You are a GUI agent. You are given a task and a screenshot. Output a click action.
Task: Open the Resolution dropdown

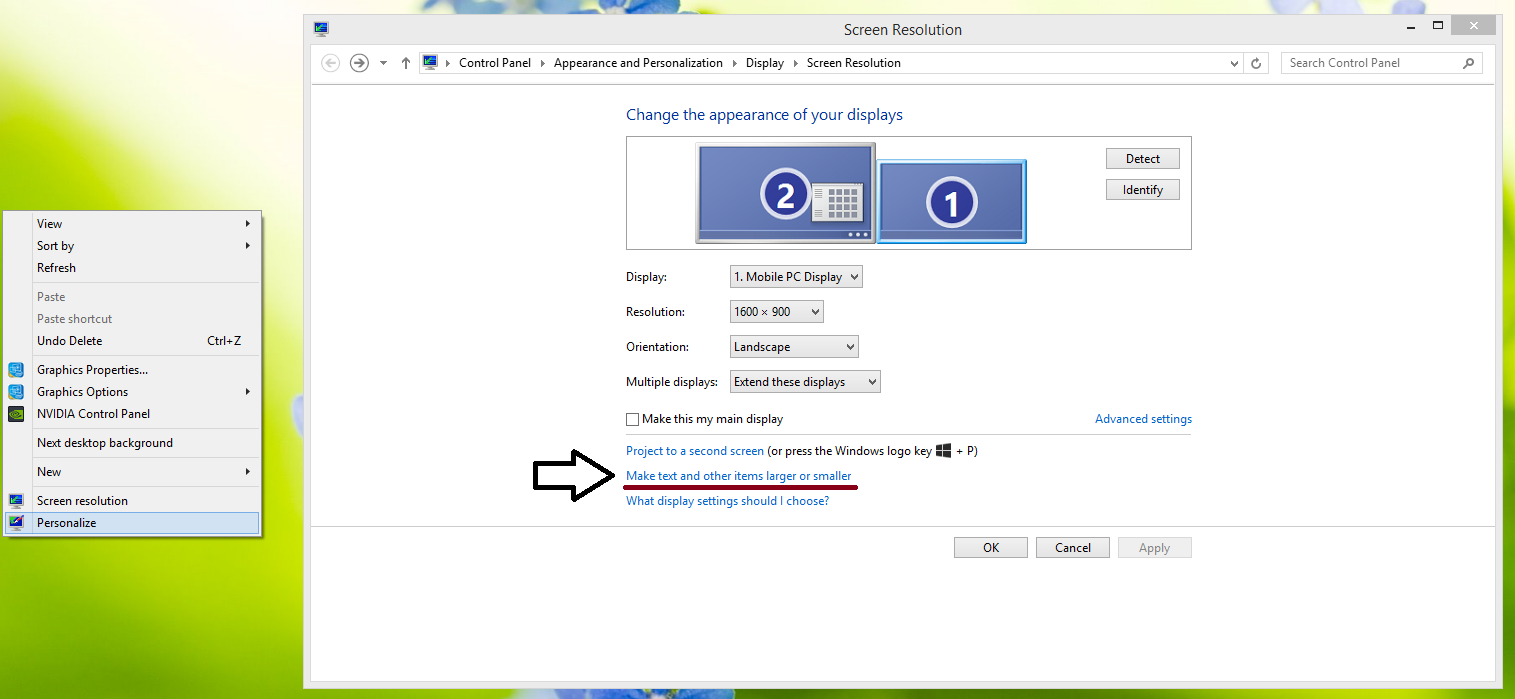pyautogui.click(x=777, y=312)
